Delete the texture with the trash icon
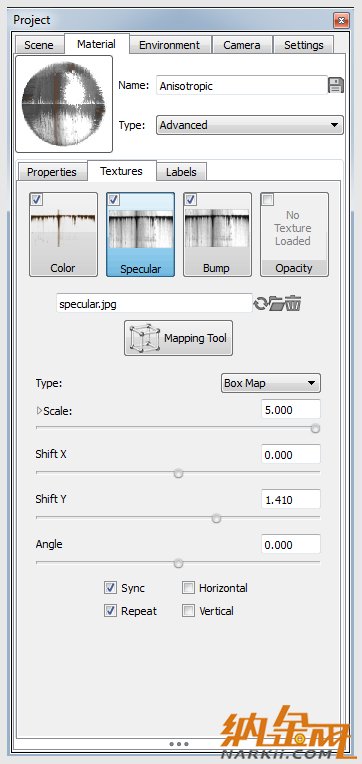Image resolution: width=362 pixels, height=764 pixels. click(x=293, y=304)
